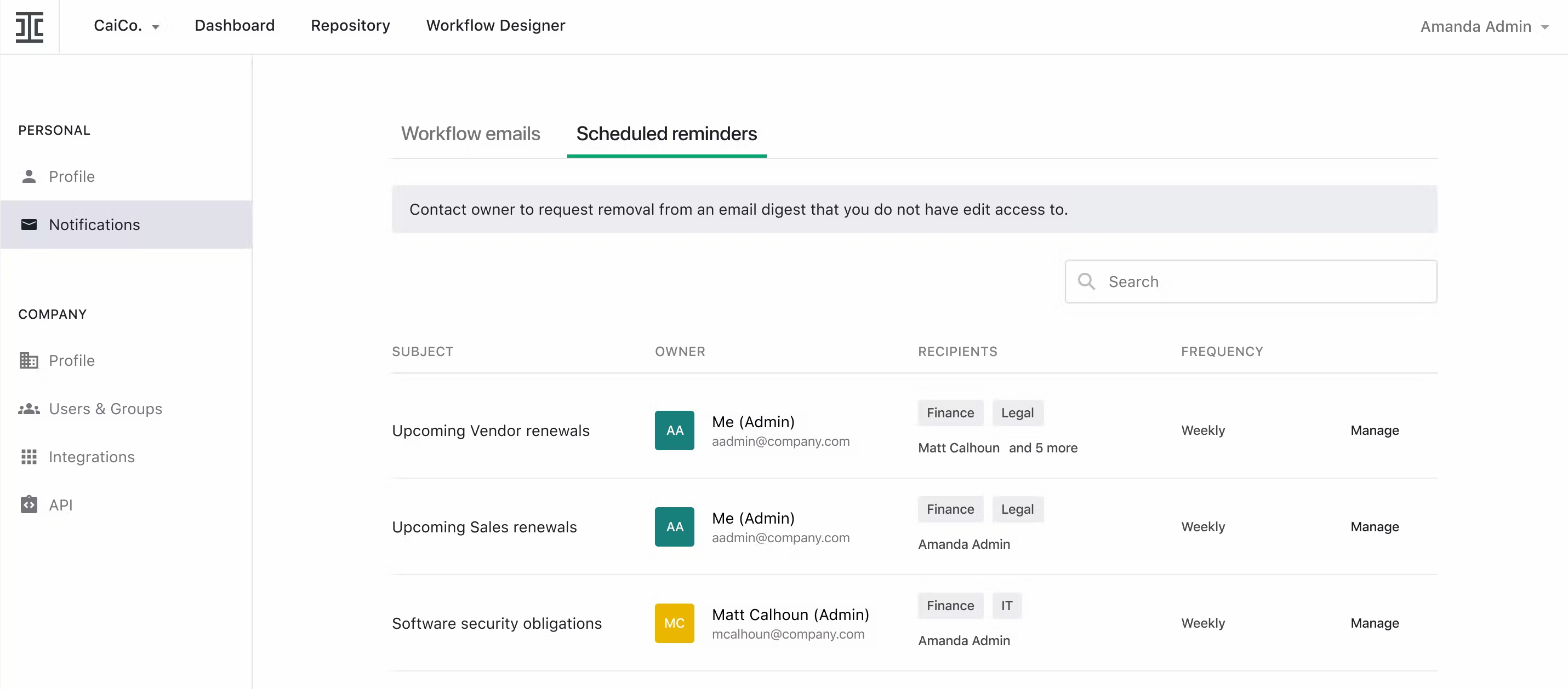Focus the Search input field
The image size is (1568, 689).
1251,282
